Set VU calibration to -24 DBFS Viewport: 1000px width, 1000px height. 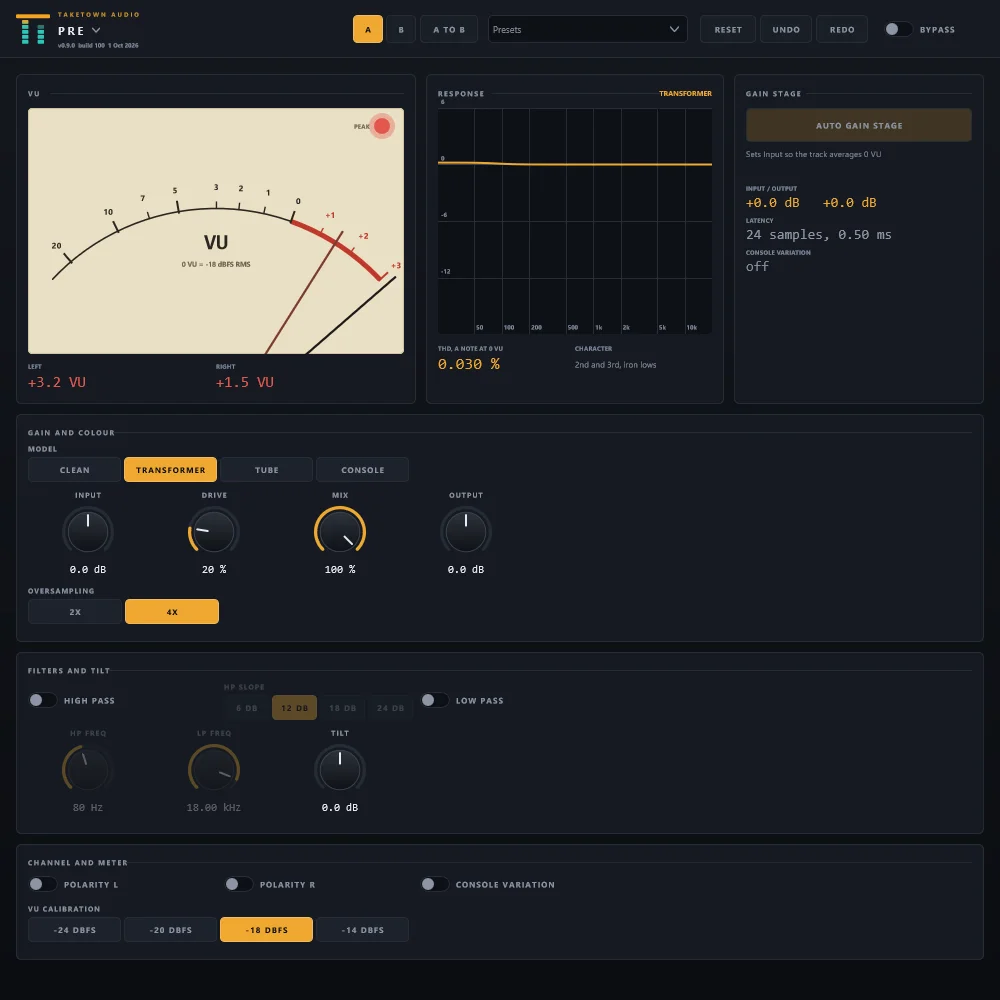point(75,930)
